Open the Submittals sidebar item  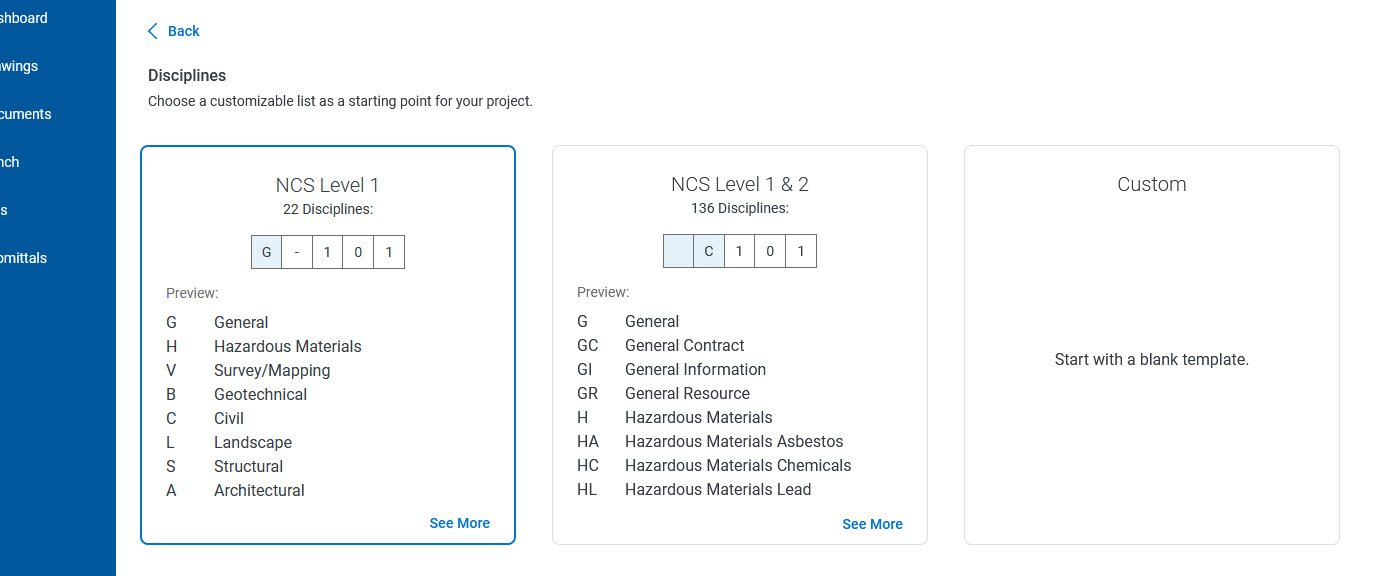click(24, 258)
